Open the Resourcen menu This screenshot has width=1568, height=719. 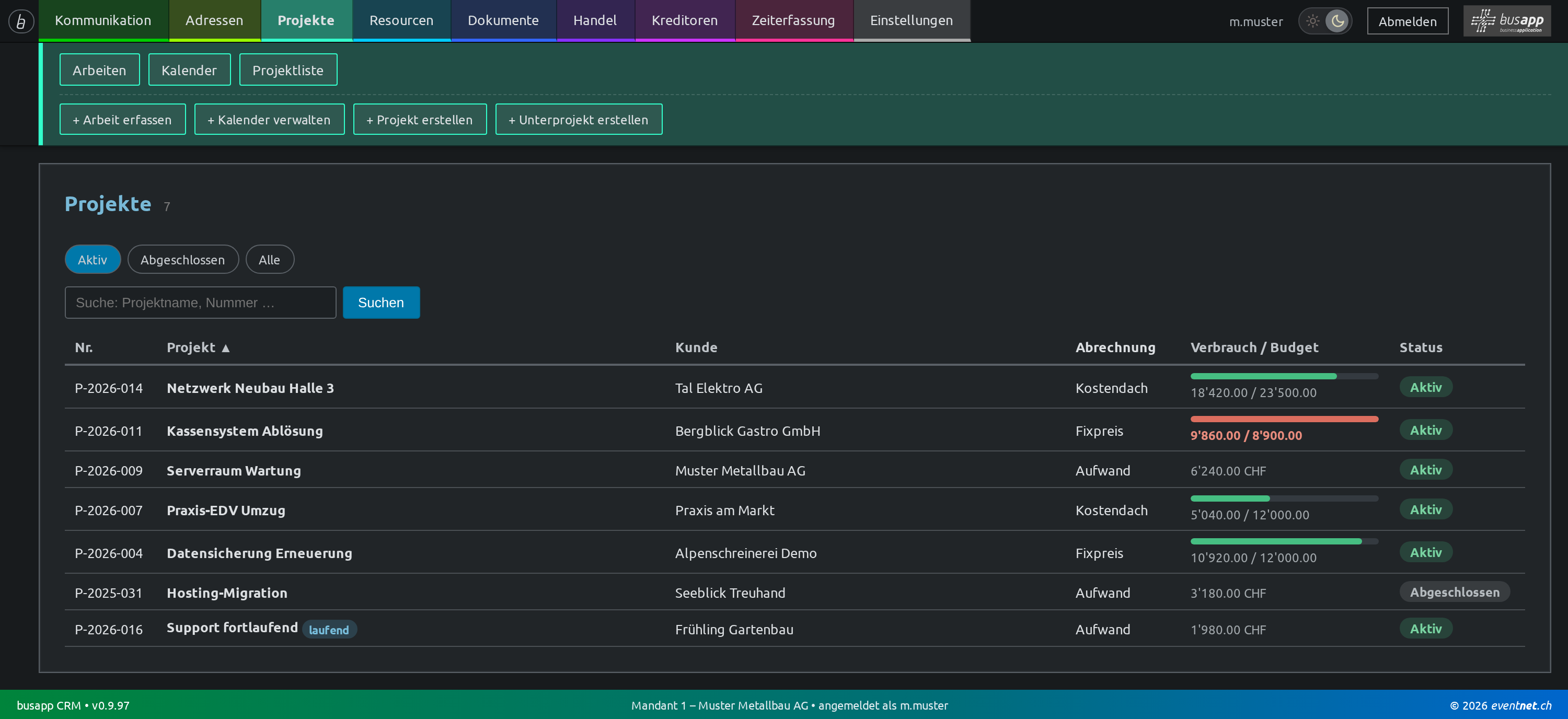click(401, 21)
